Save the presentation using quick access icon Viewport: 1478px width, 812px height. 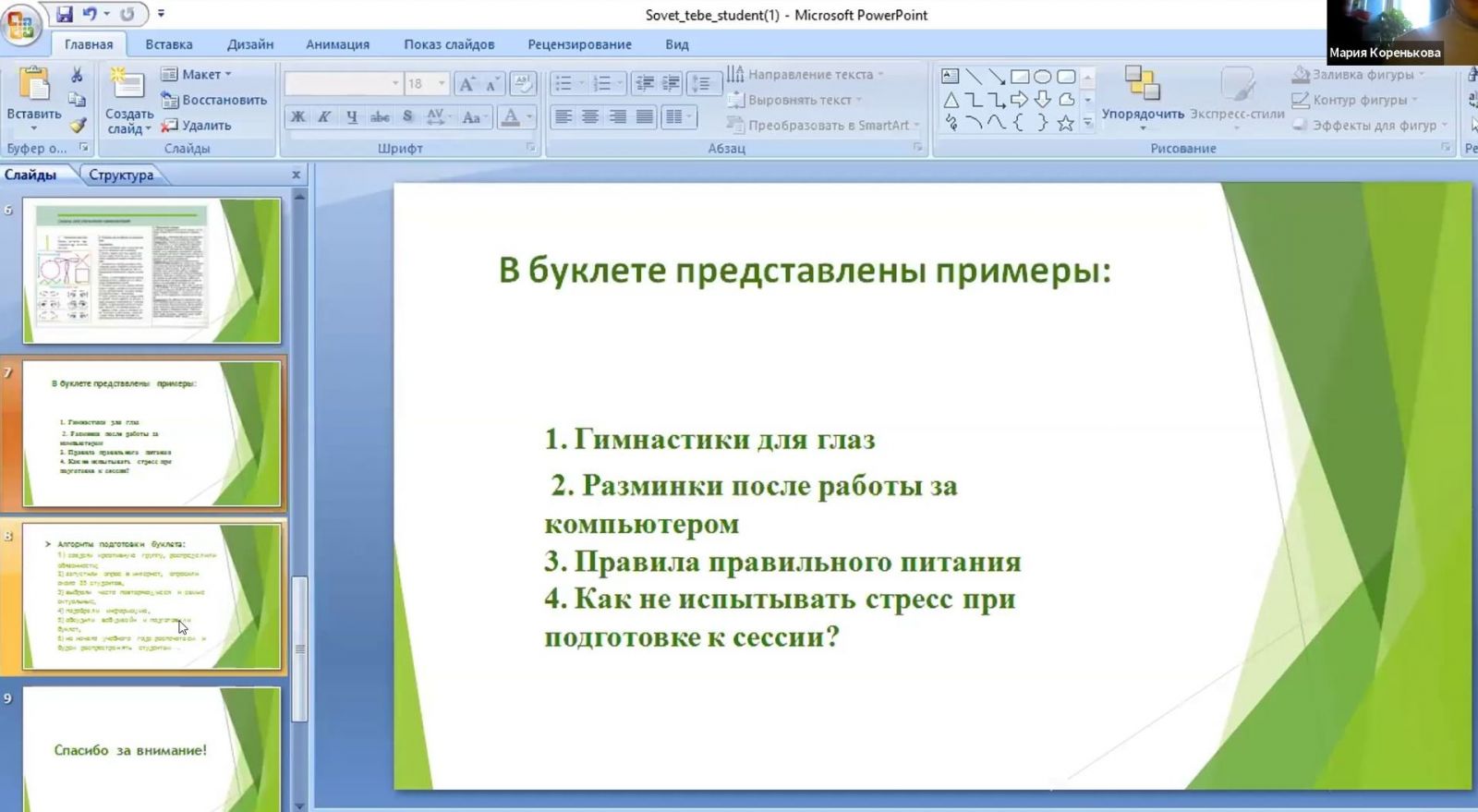click(64, 14)
